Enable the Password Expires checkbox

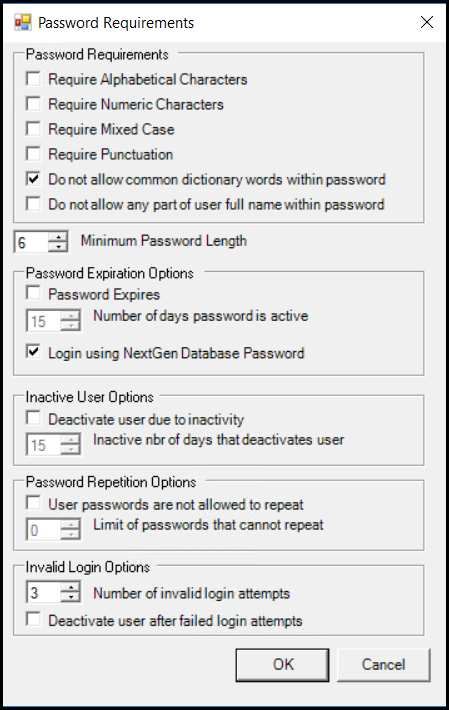[33, 293]
